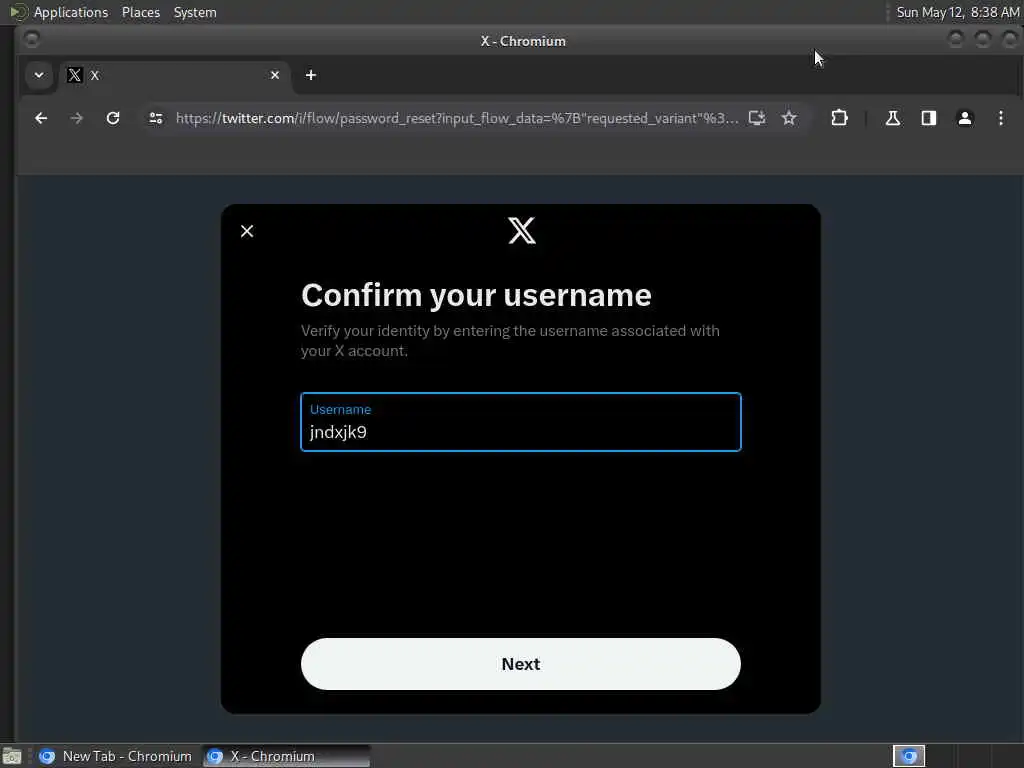The image size is (1024, 768).
Task: Click the browser back arrow
Action: pyautogui.click(x=41, y=118)
